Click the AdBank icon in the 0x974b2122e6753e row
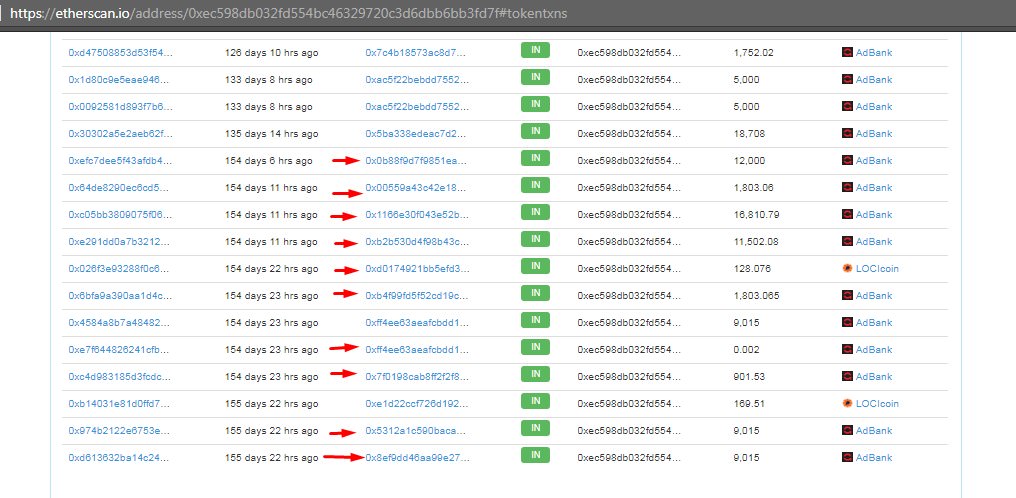The image size is (1016, 498). (847, 431)
